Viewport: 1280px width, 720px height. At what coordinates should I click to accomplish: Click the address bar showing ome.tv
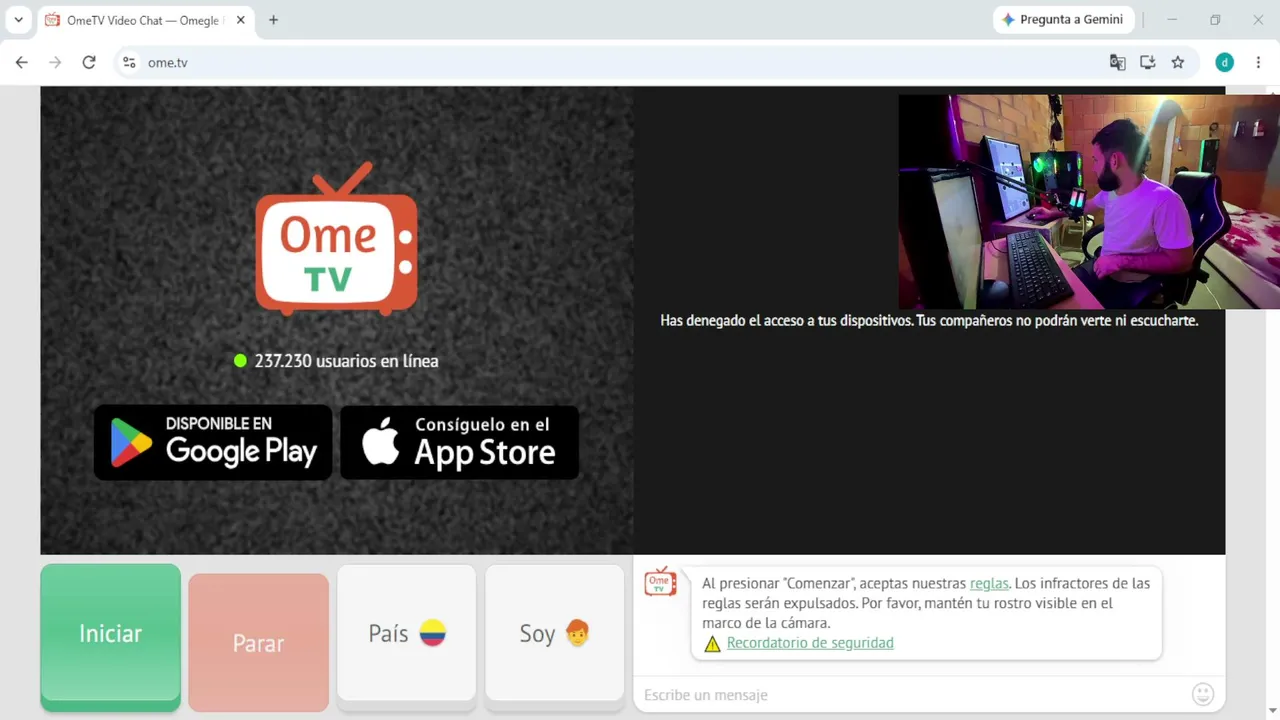point(620,62)
